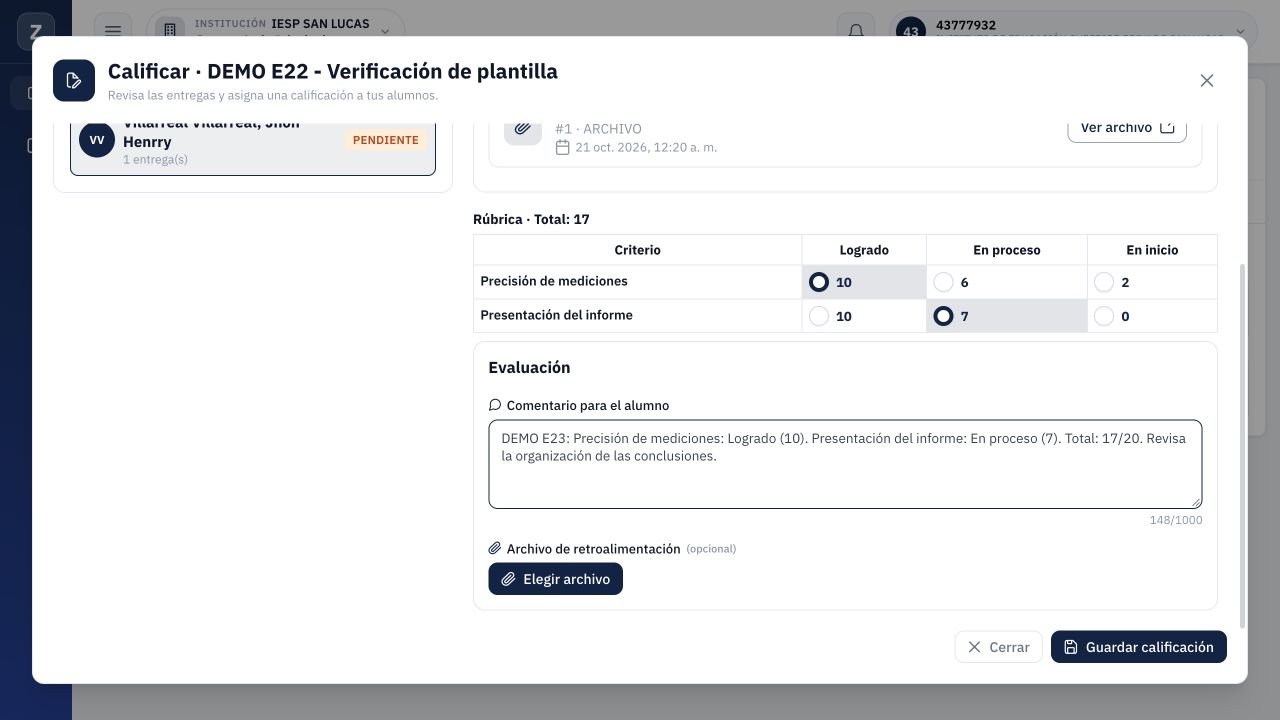The image size is (1280, 720).
Task: Select student Villarreal Villarreal, Jhon Henrry
Action: [253, 147]
